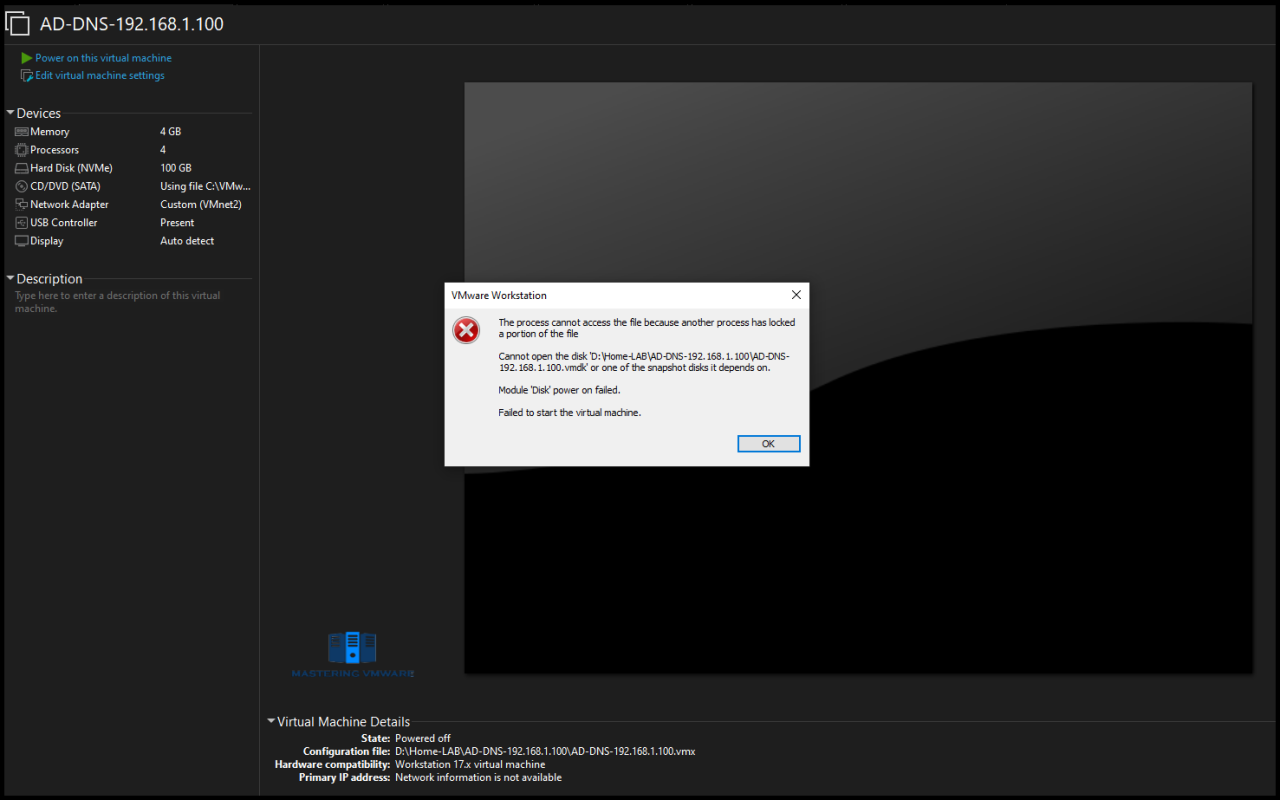Select the Display device label
Screen dimensions: 1280x800
46,241
